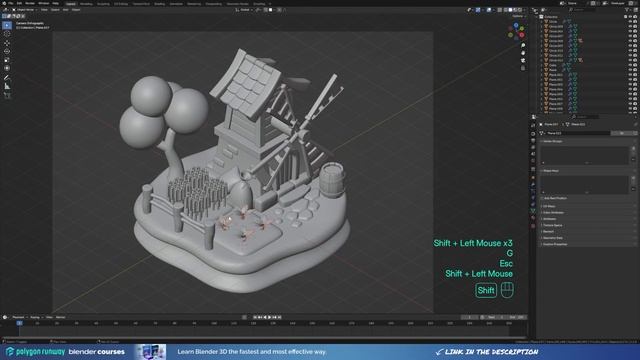
Task: Hide the Cube object with its eye icon
Action: 630,65
